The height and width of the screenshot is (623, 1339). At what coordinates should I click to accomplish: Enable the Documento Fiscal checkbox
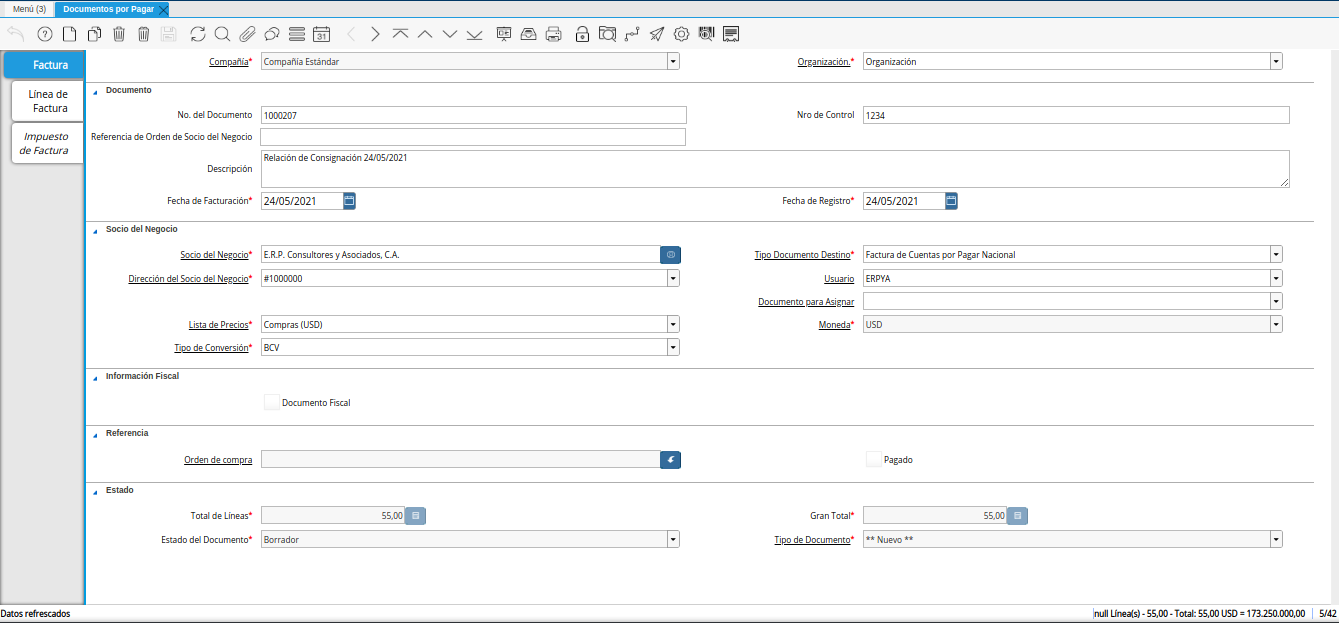272,402
